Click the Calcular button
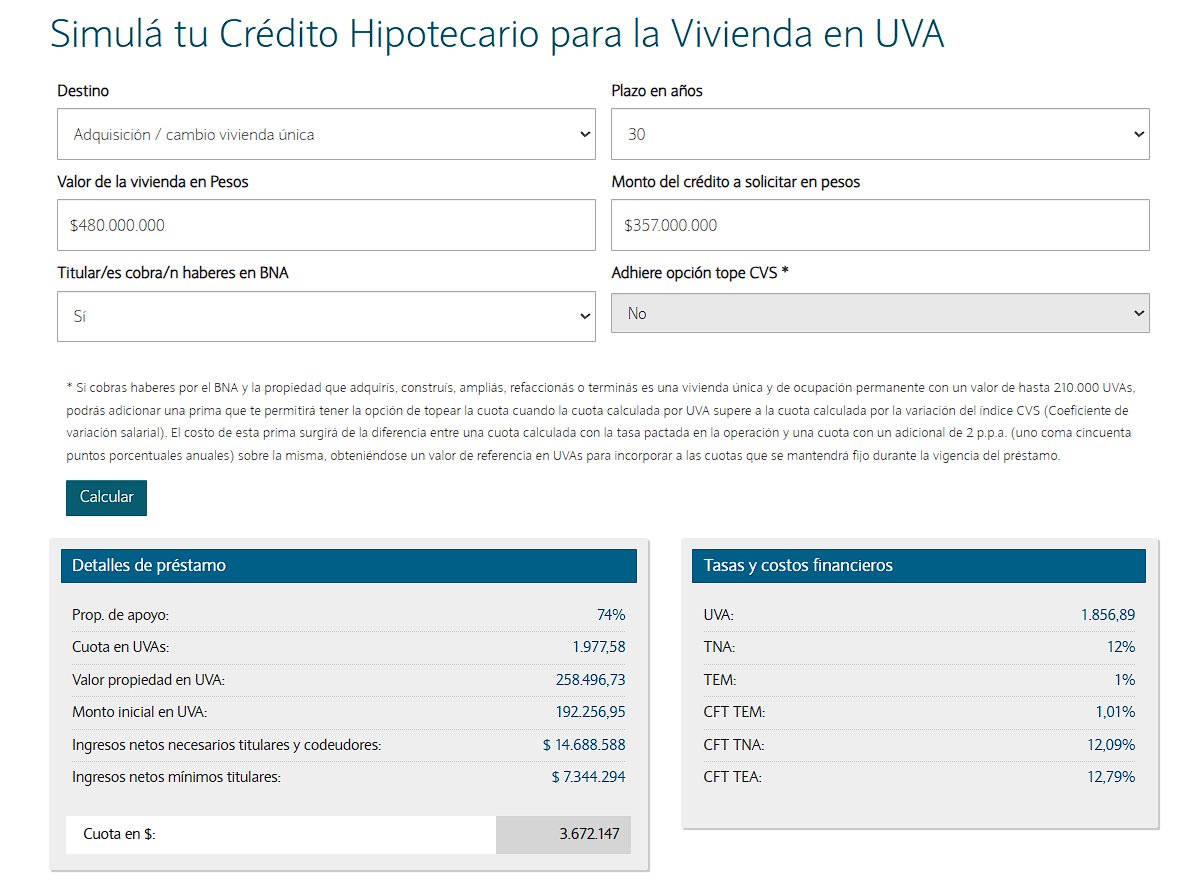The width and height of the screenshot is (1188, 883). pyautogui.click(x=106, y=497)
